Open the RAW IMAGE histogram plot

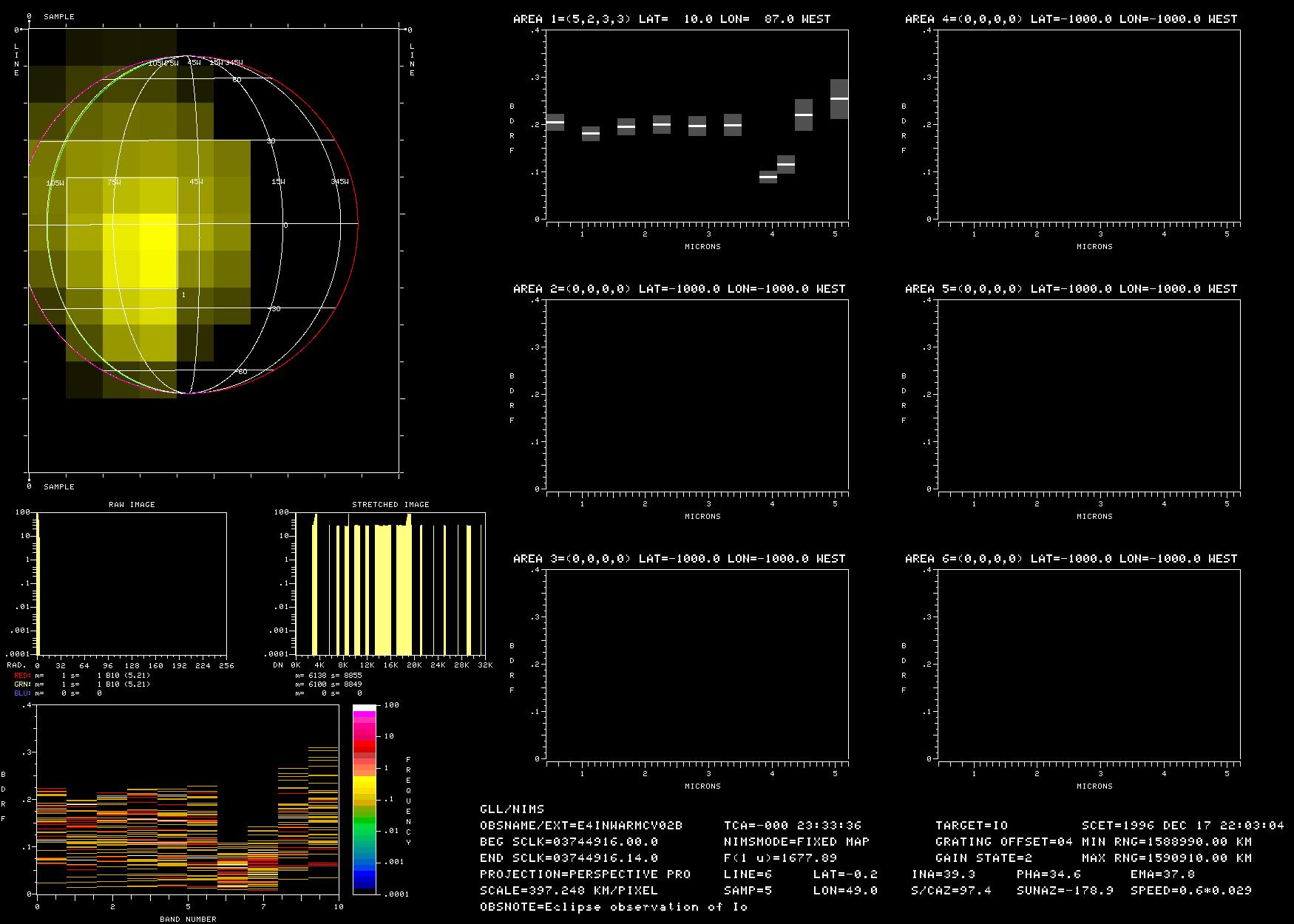click(x=132, y=583)
